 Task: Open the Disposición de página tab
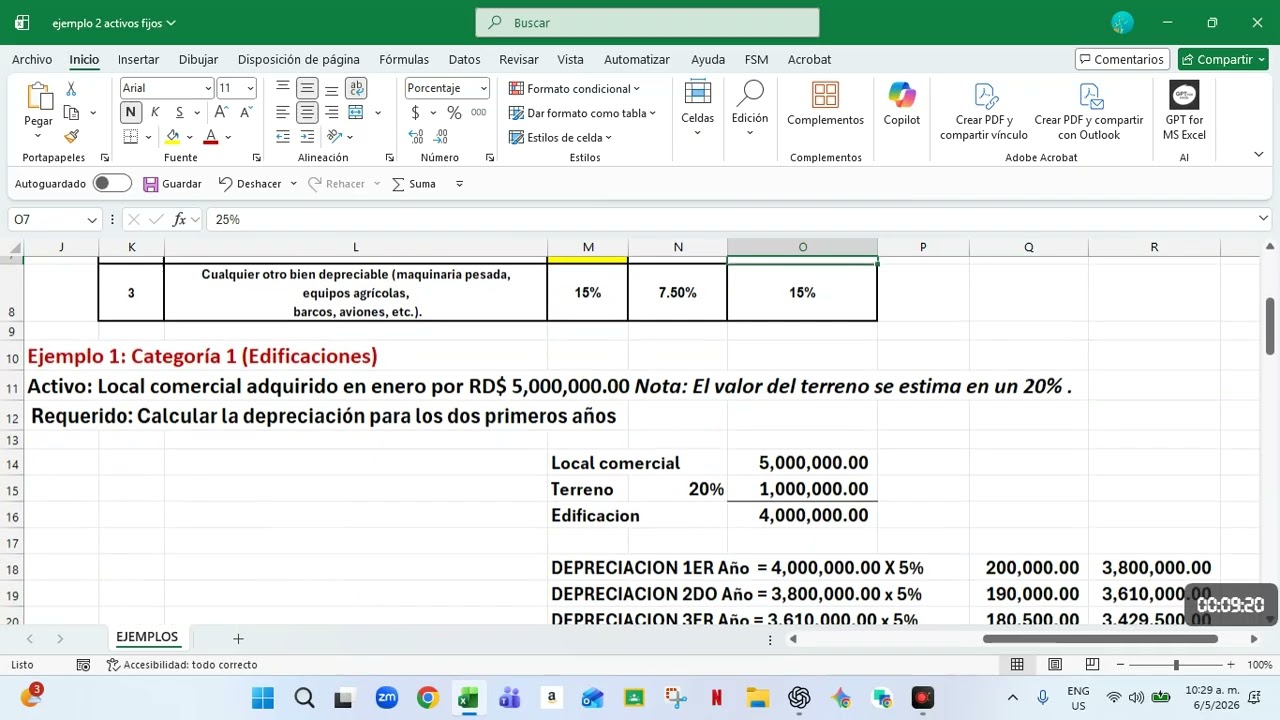coord(298,59)
